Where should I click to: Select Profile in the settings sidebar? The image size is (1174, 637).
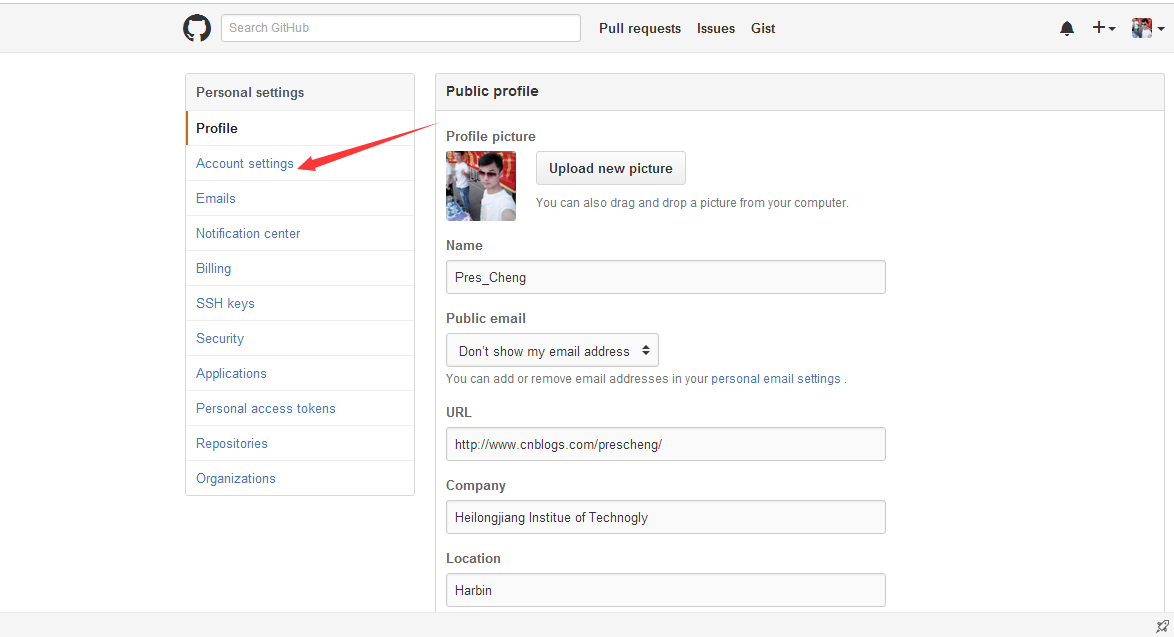(299, 128)
